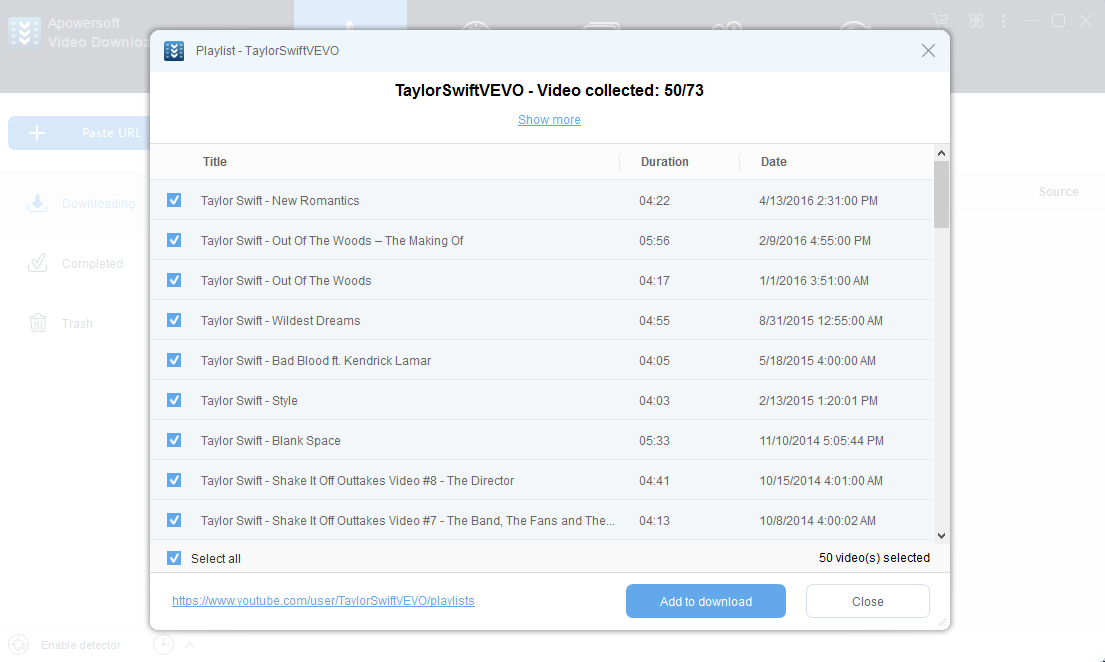Toggle the Select all checkbox
The image size is (1105, 662).
tap(174, 558)
